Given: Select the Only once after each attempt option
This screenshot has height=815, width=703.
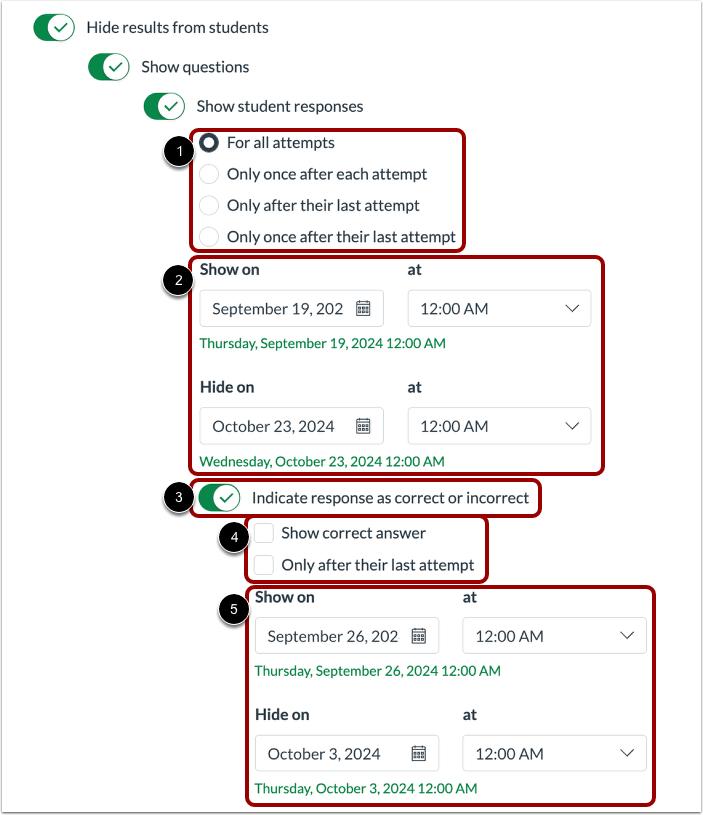Looking at the screenshot, I should 208,174.
